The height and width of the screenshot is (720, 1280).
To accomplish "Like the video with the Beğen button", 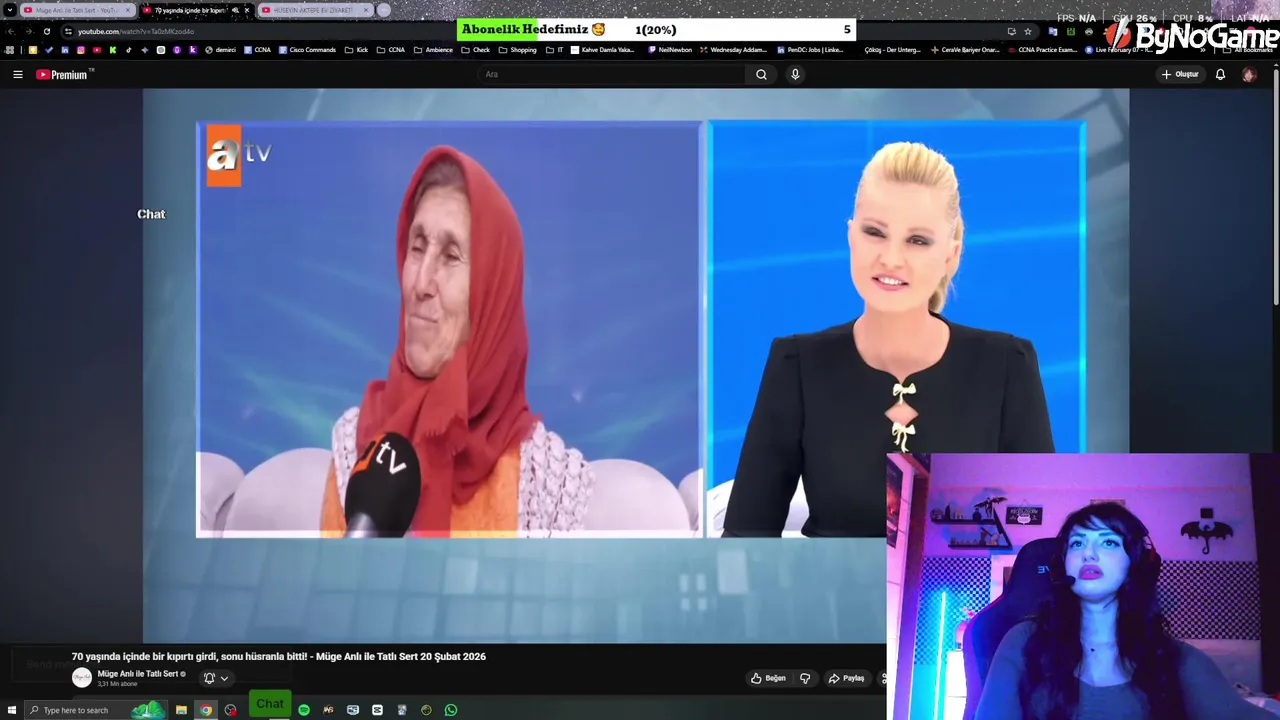I will click(768, 678).
